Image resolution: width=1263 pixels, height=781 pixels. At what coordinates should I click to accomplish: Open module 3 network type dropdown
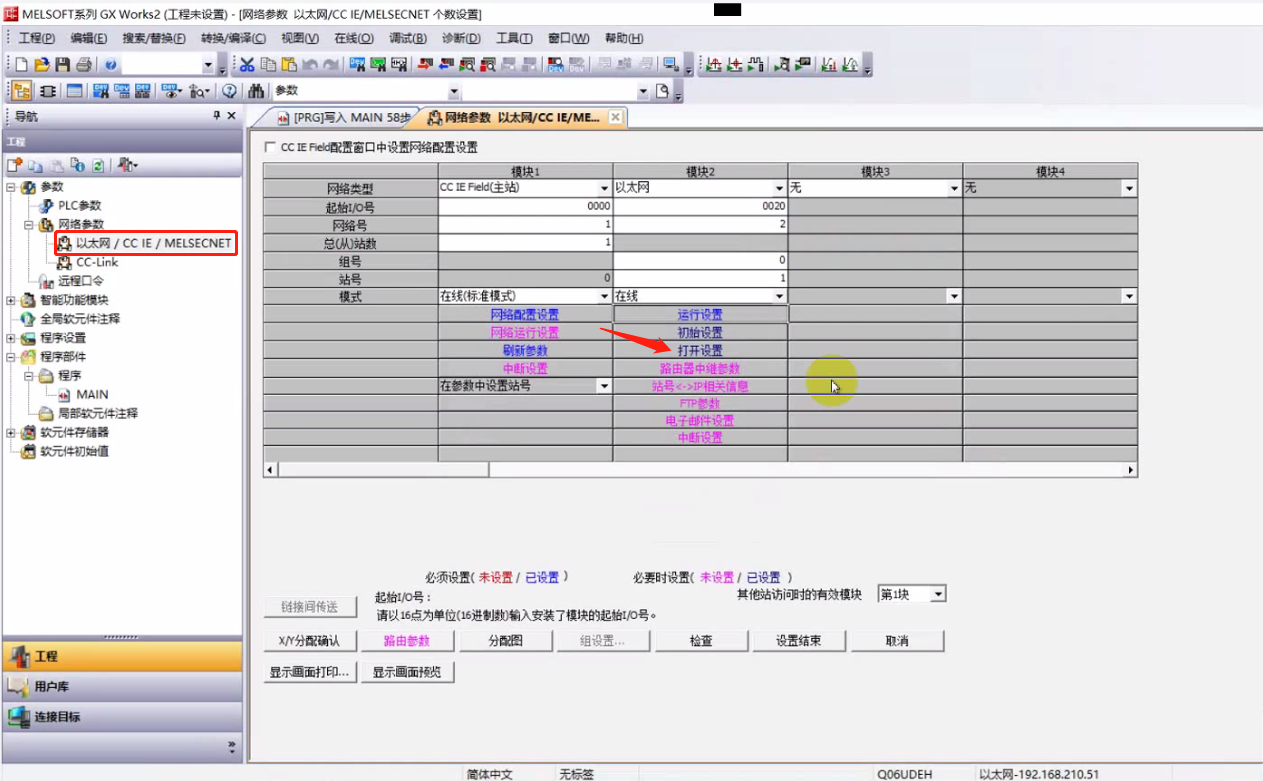[954, 188]
